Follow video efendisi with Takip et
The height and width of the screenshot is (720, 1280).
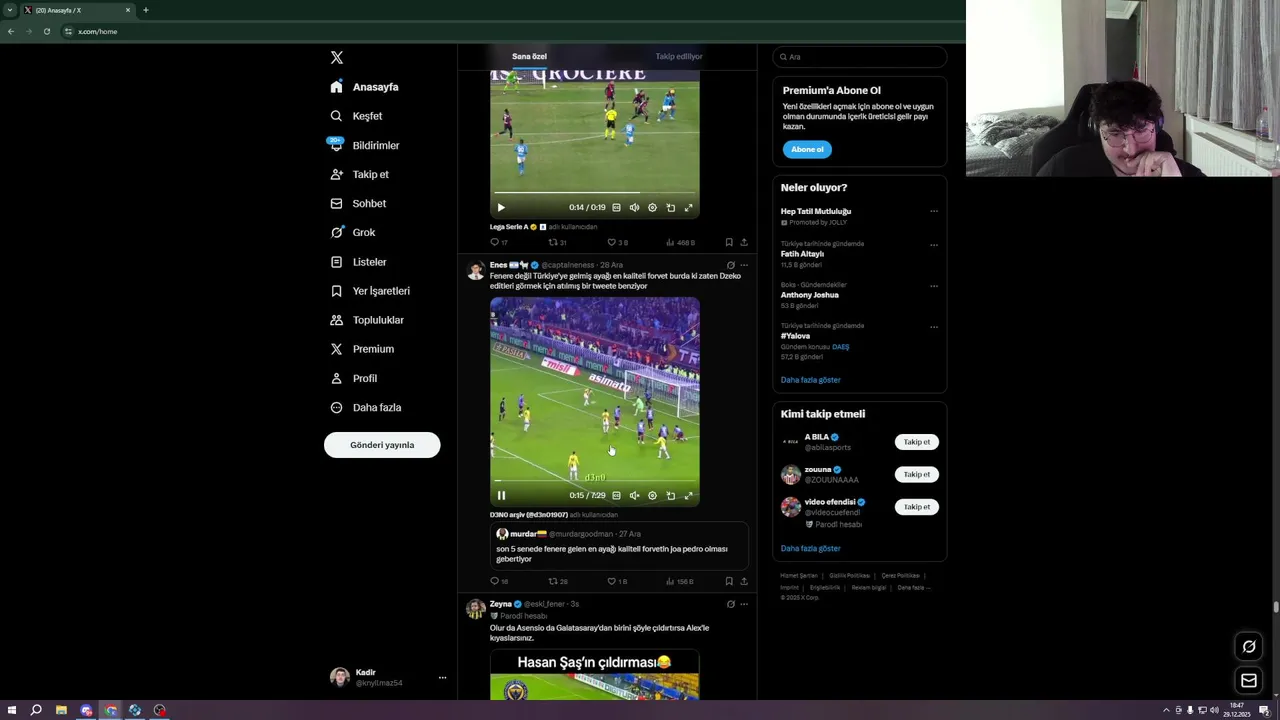[917, 507]
